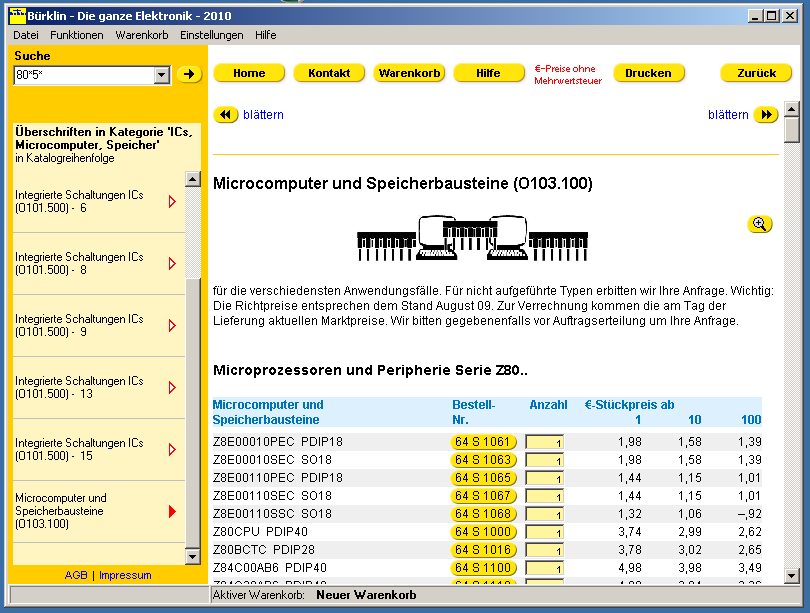
Task: Click the quantity field for Z80BCTC PDIP28
Action: (x=544, y=550)
